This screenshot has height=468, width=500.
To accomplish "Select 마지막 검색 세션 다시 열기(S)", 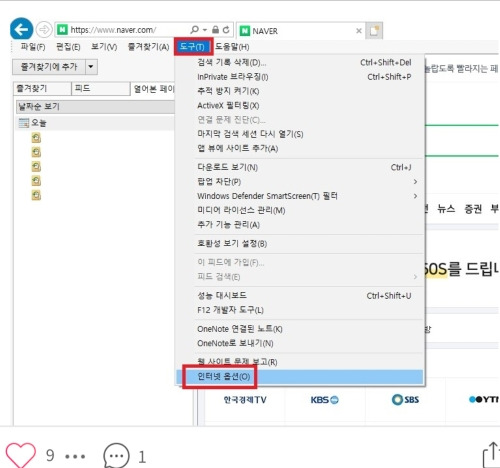I will click(300, 134).
